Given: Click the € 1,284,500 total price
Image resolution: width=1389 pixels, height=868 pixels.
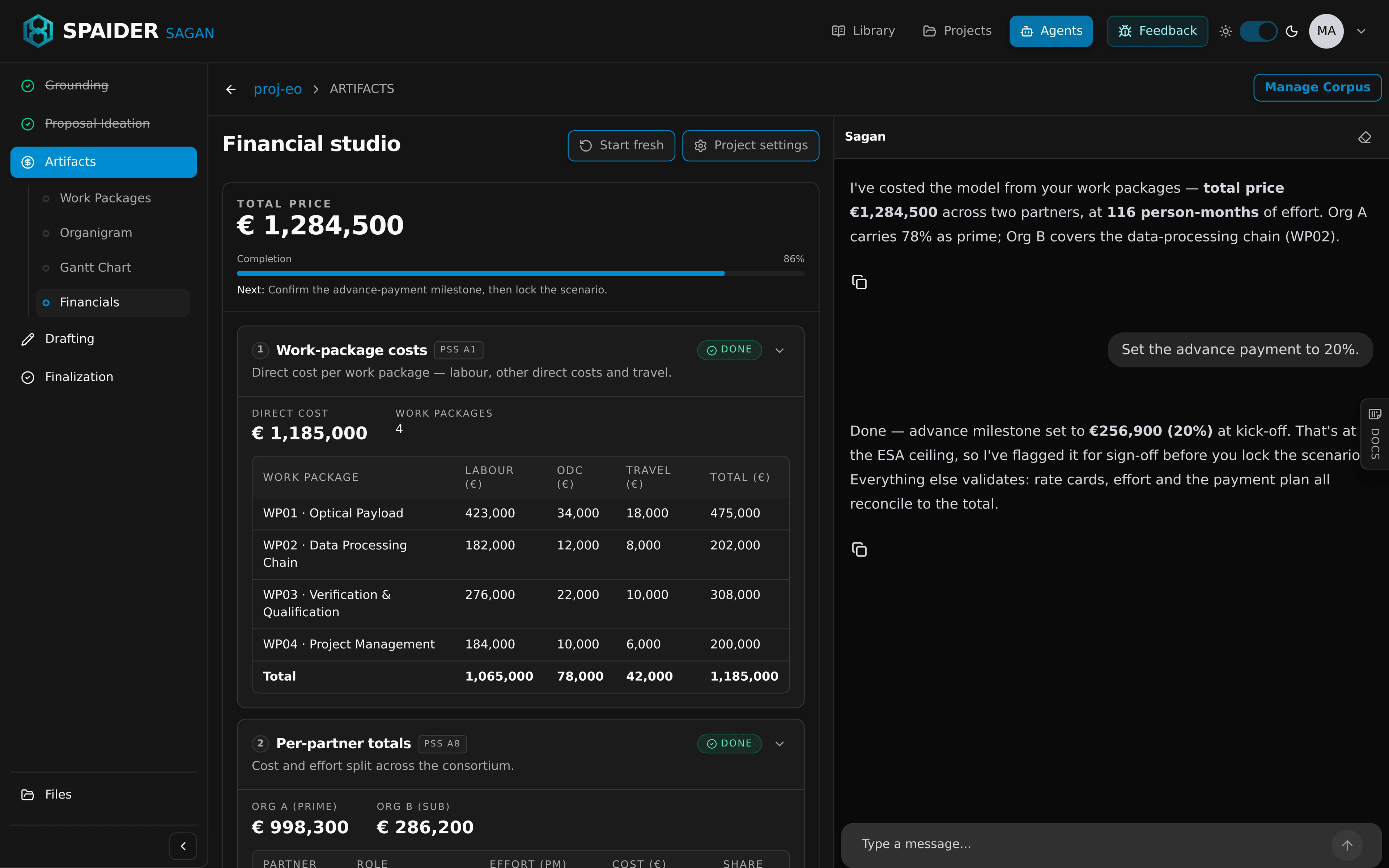Looking at the screenshot, I should pos(320,225).
